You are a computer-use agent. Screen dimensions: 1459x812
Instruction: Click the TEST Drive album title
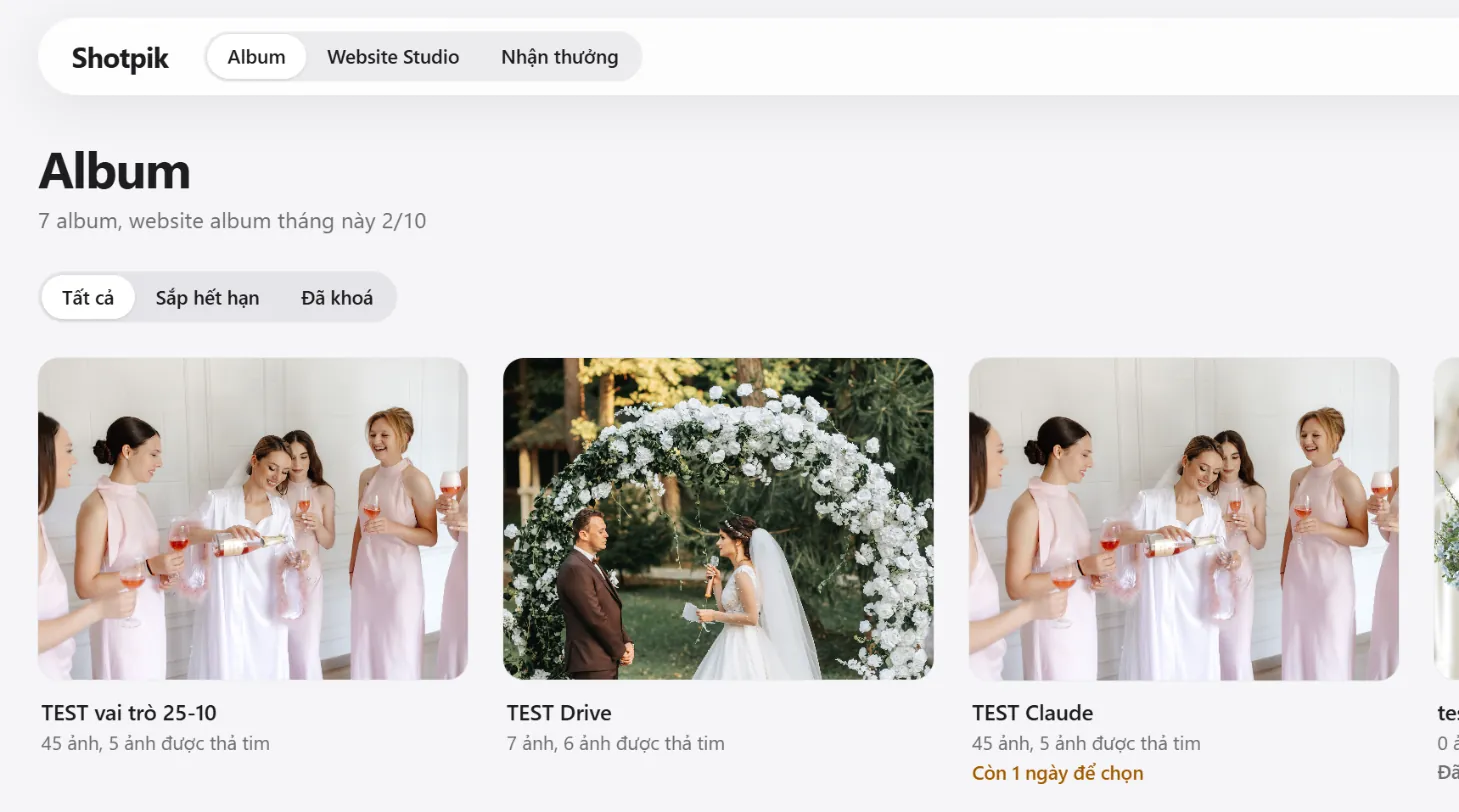(x=559, y=713)
